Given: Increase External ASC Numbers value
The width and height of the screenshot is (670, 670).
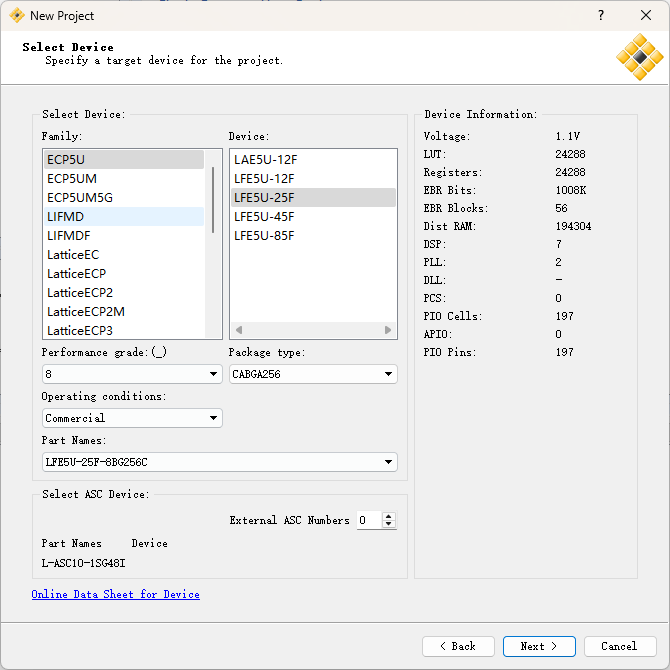Looking at the screenshot, I should (x=388, y=516).
